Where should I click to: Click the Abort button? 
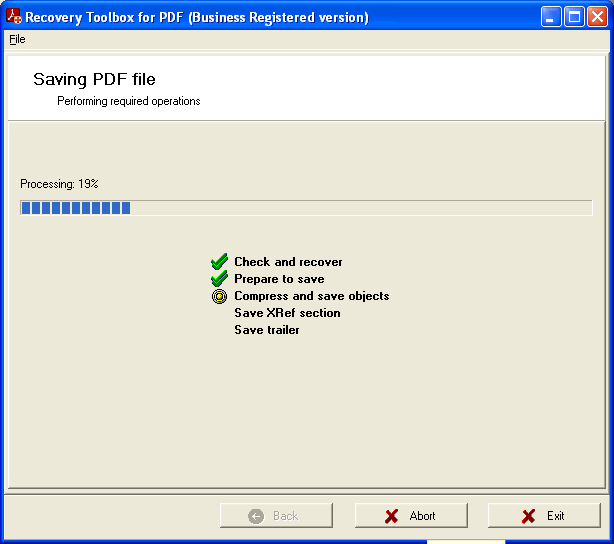pyautogui.click(x=411, y=515)
